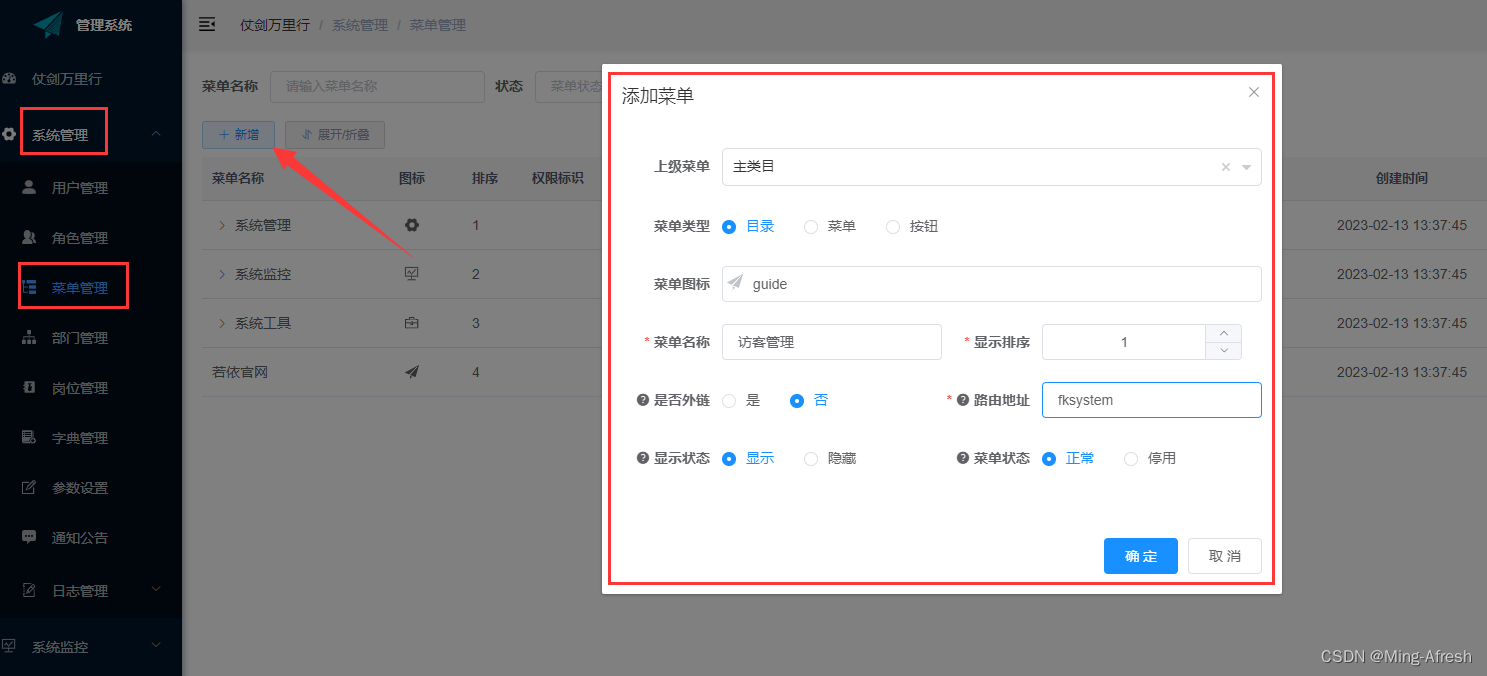
Task: Click the paper plane icon in 若依官网 row
Action: coord(411,372)
